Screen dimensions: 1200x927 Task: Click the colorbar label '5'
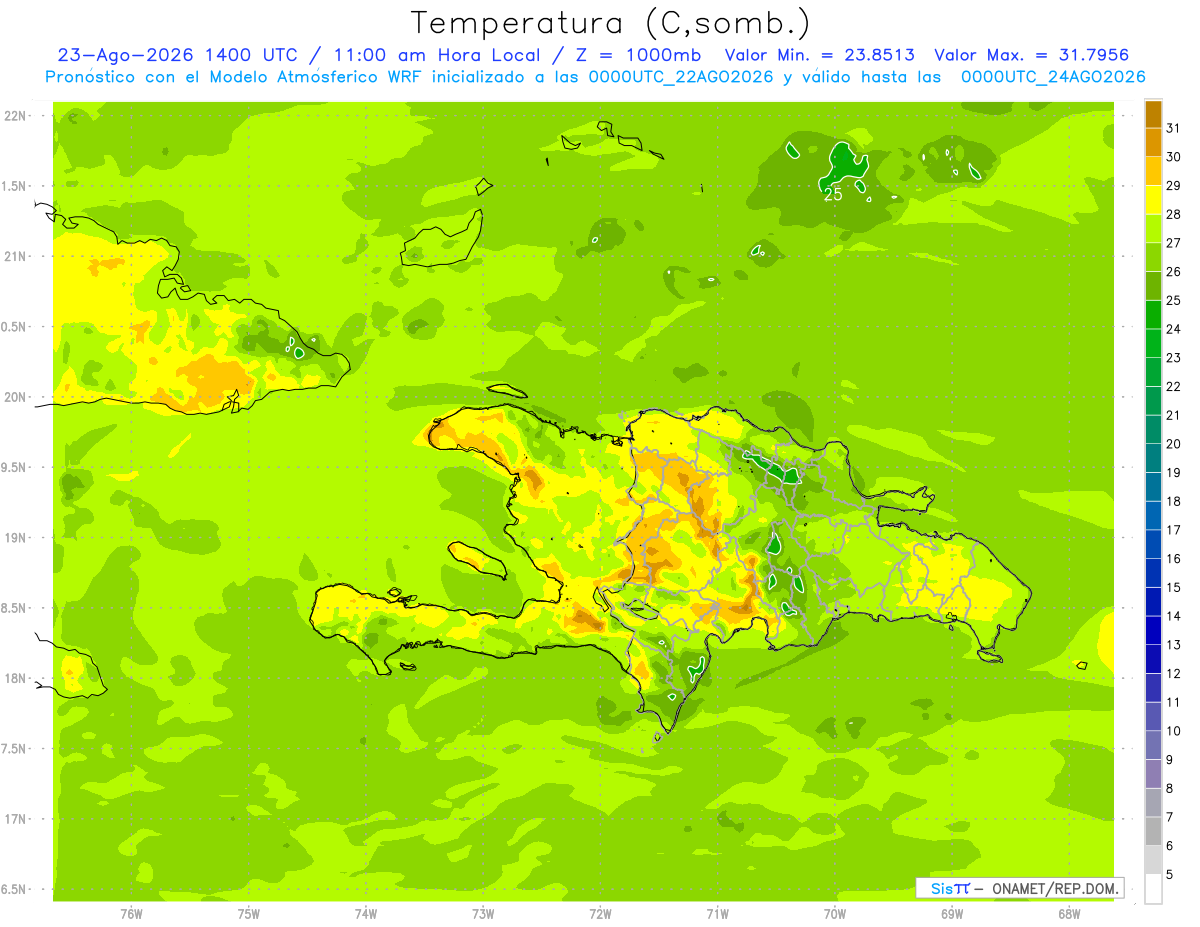[1170, 875]
